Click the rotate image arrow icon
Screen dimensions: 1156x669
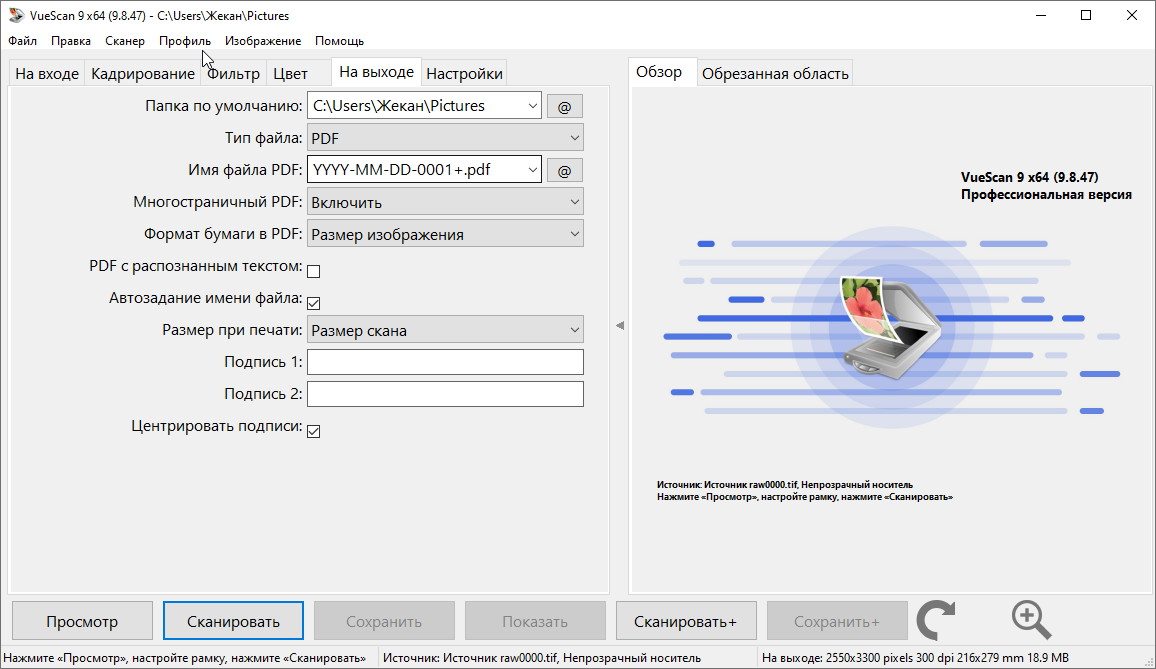[936, 620]
